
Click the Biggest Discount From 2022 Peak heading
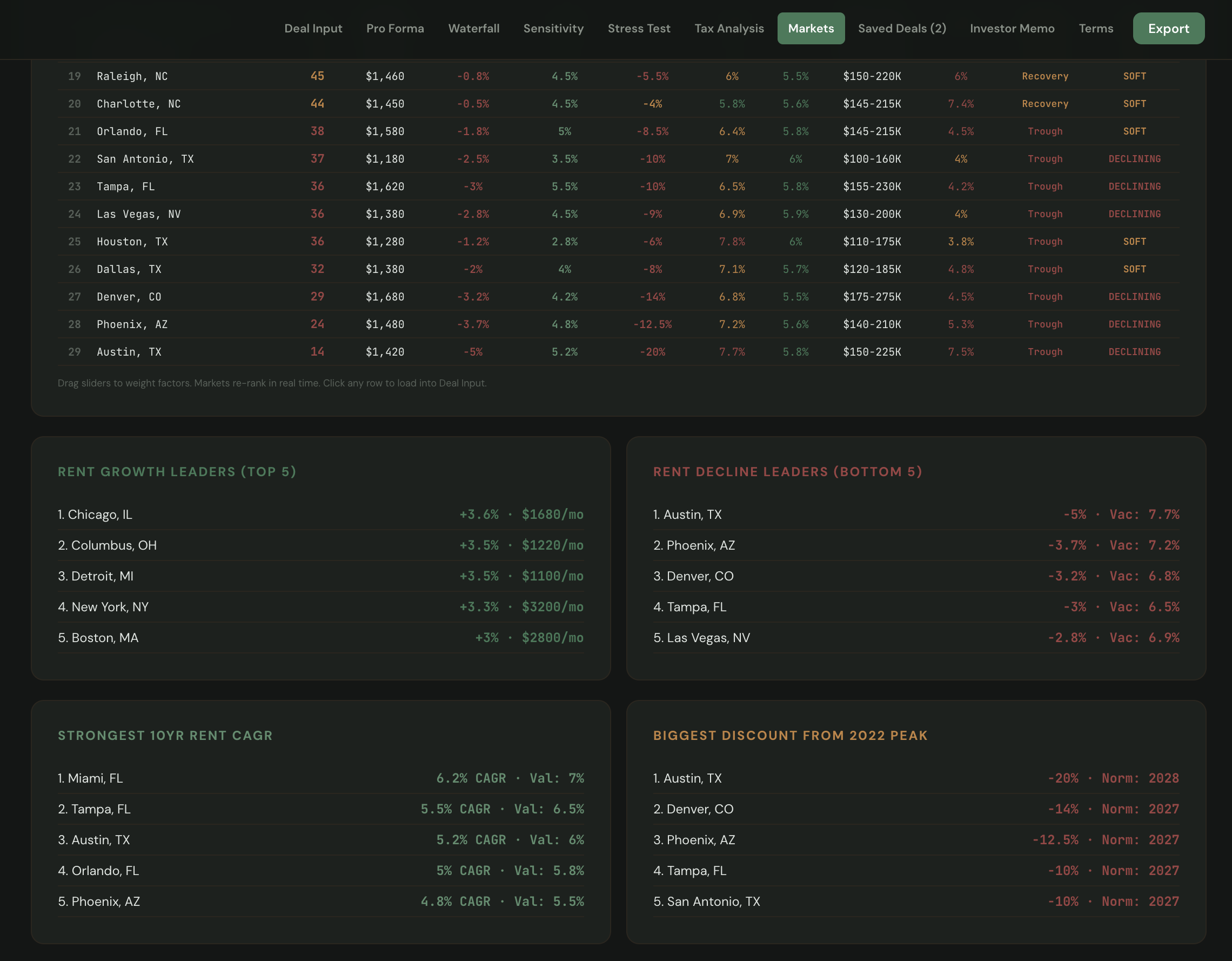tap(791, 735)
